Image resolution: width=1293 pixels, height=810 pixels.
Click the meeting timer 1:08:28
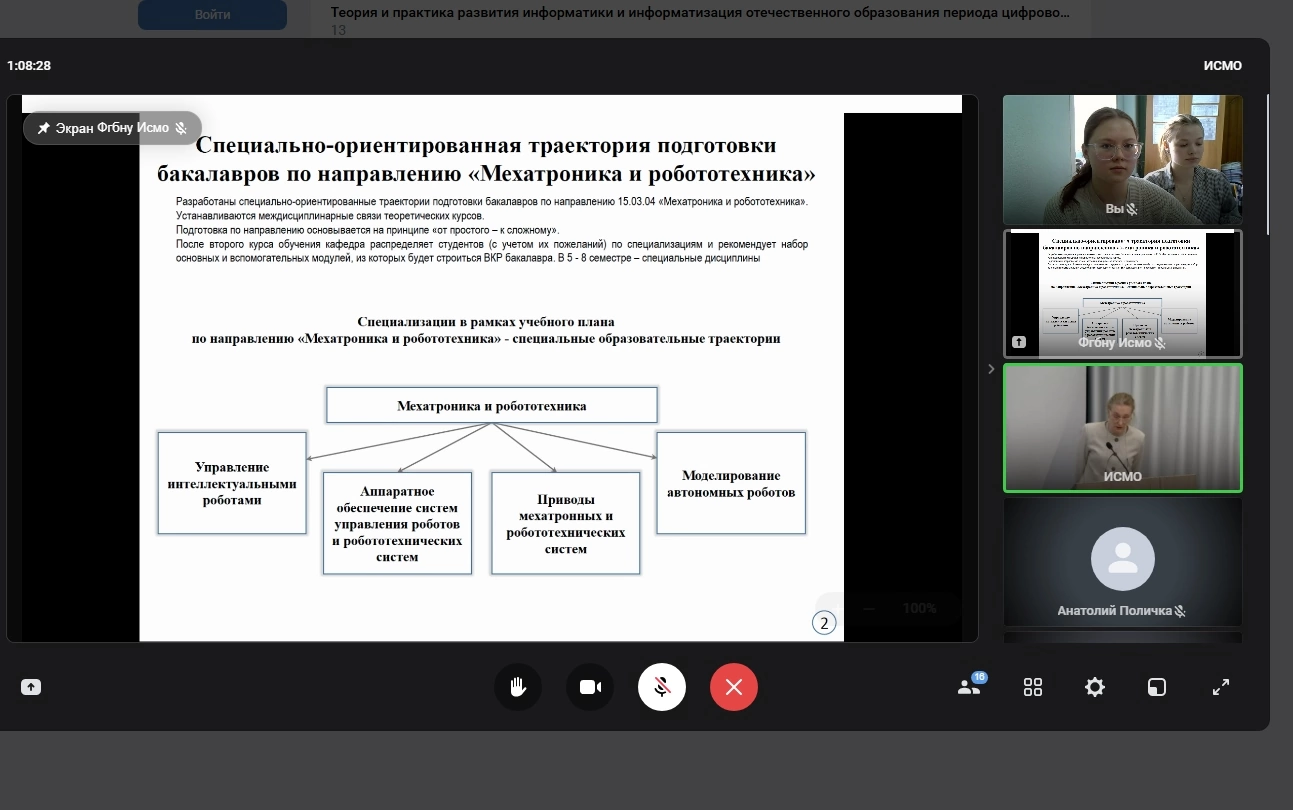coord(29,66)
